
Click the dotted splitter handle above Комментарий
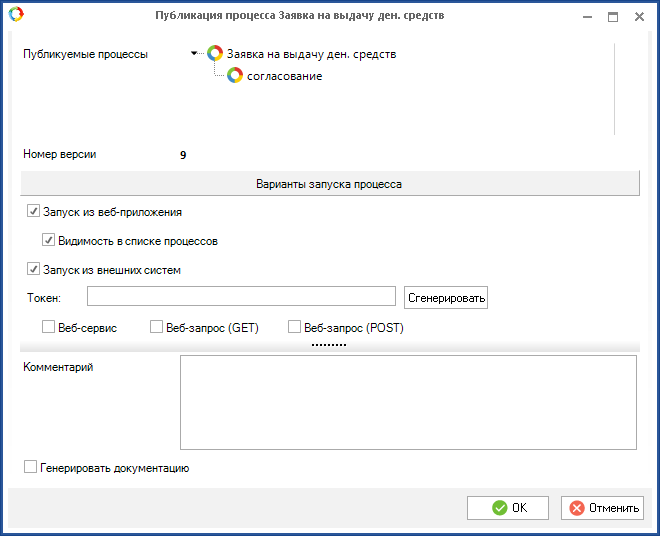click(328, 345)
